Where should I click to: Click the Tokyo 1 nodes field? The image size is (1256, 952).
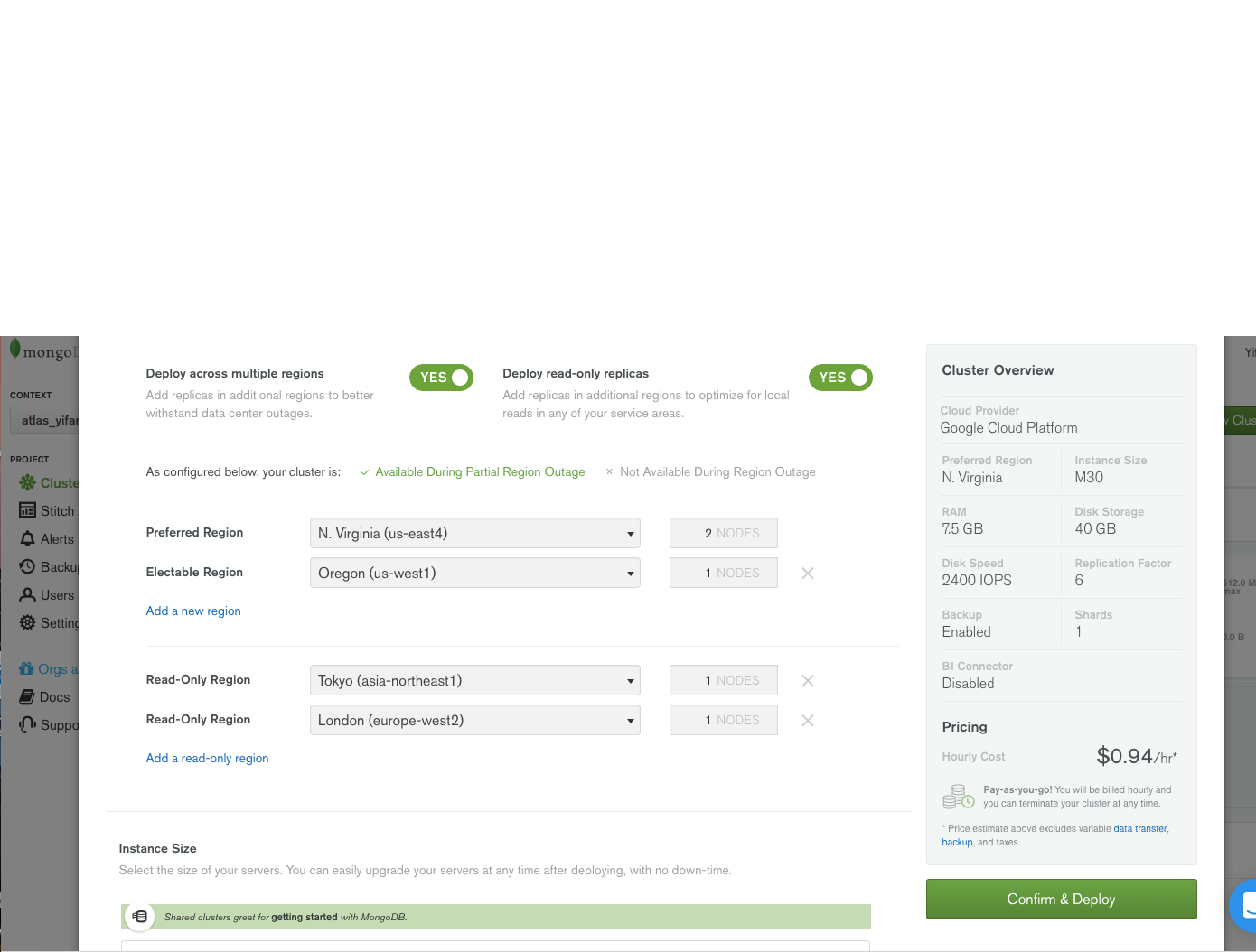point(723,680)
